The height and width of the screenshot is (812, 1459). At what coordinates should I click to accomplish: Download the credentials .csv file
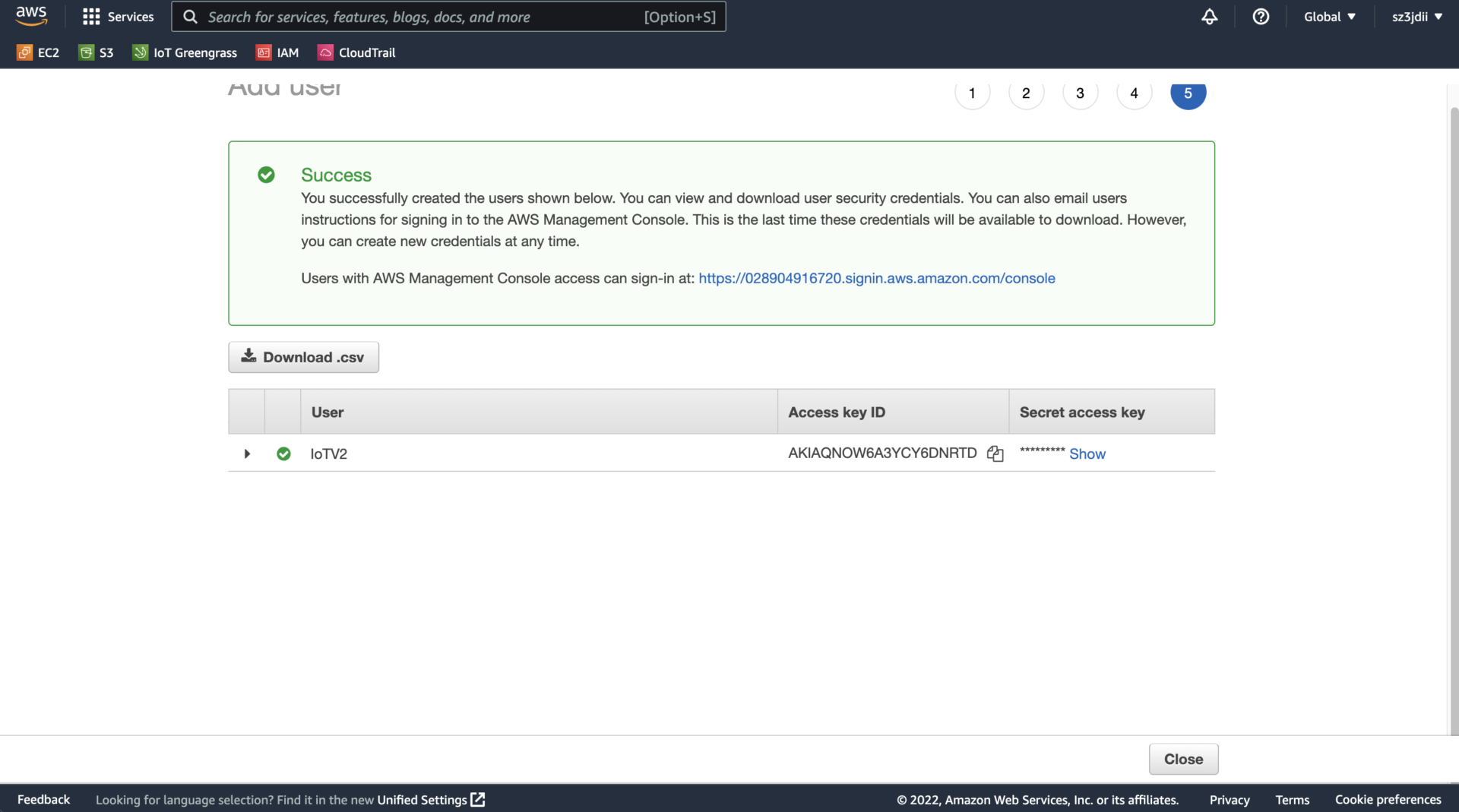click(303, 357)
